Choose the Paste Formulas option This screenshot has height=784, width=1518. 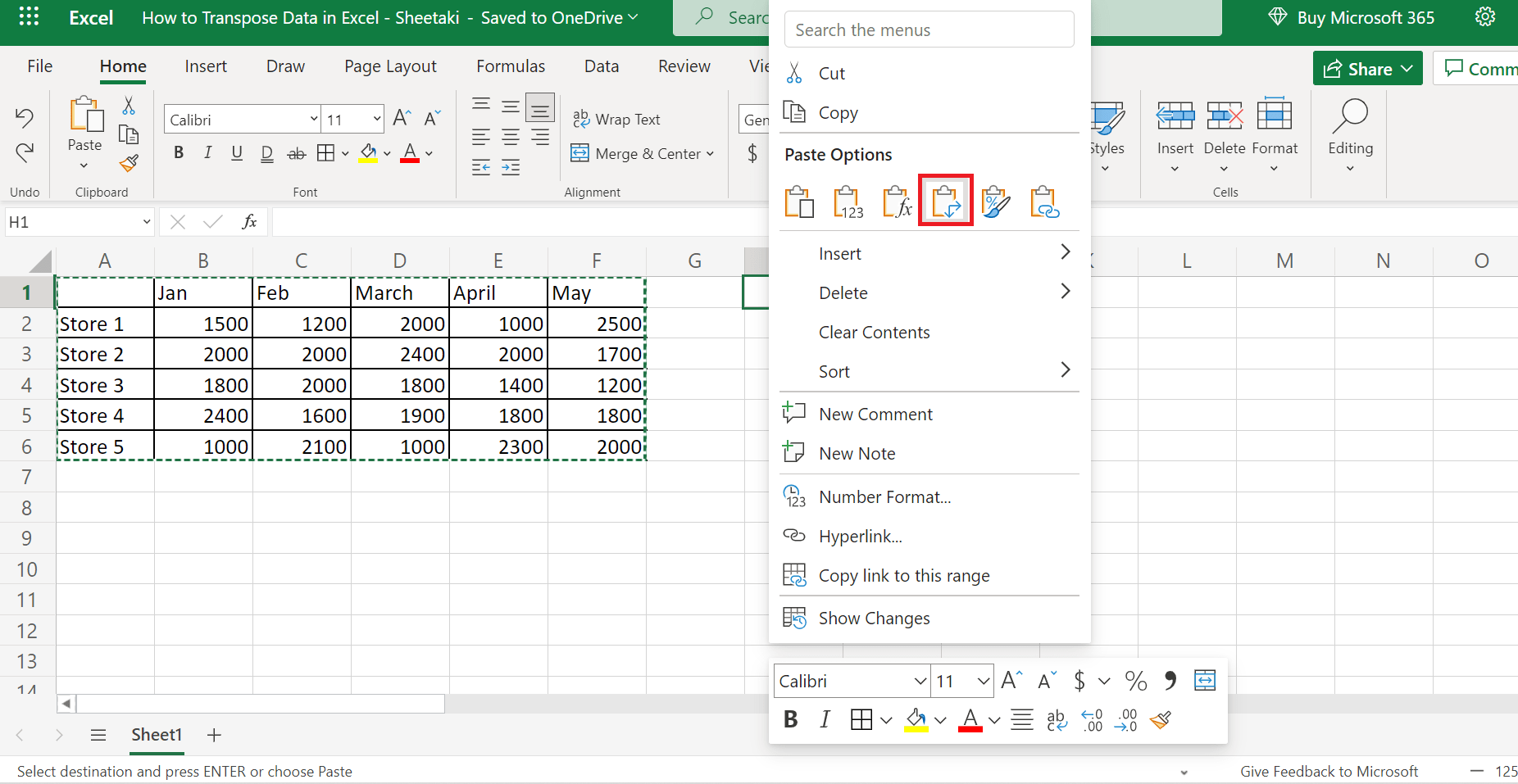click(897, 201)
